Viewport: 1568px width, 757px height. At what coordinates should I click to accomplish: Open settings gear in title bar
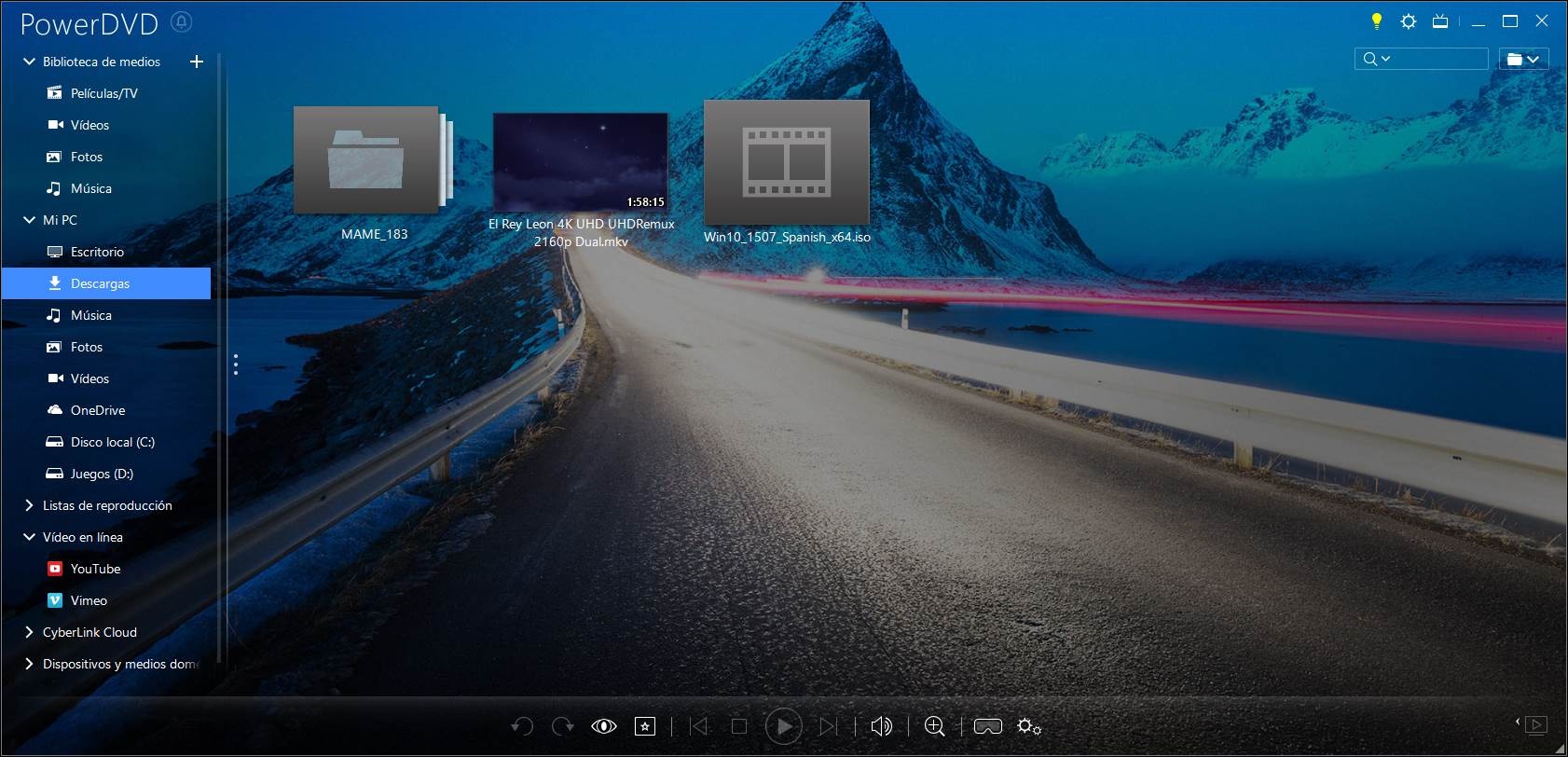click(1409, 21)
